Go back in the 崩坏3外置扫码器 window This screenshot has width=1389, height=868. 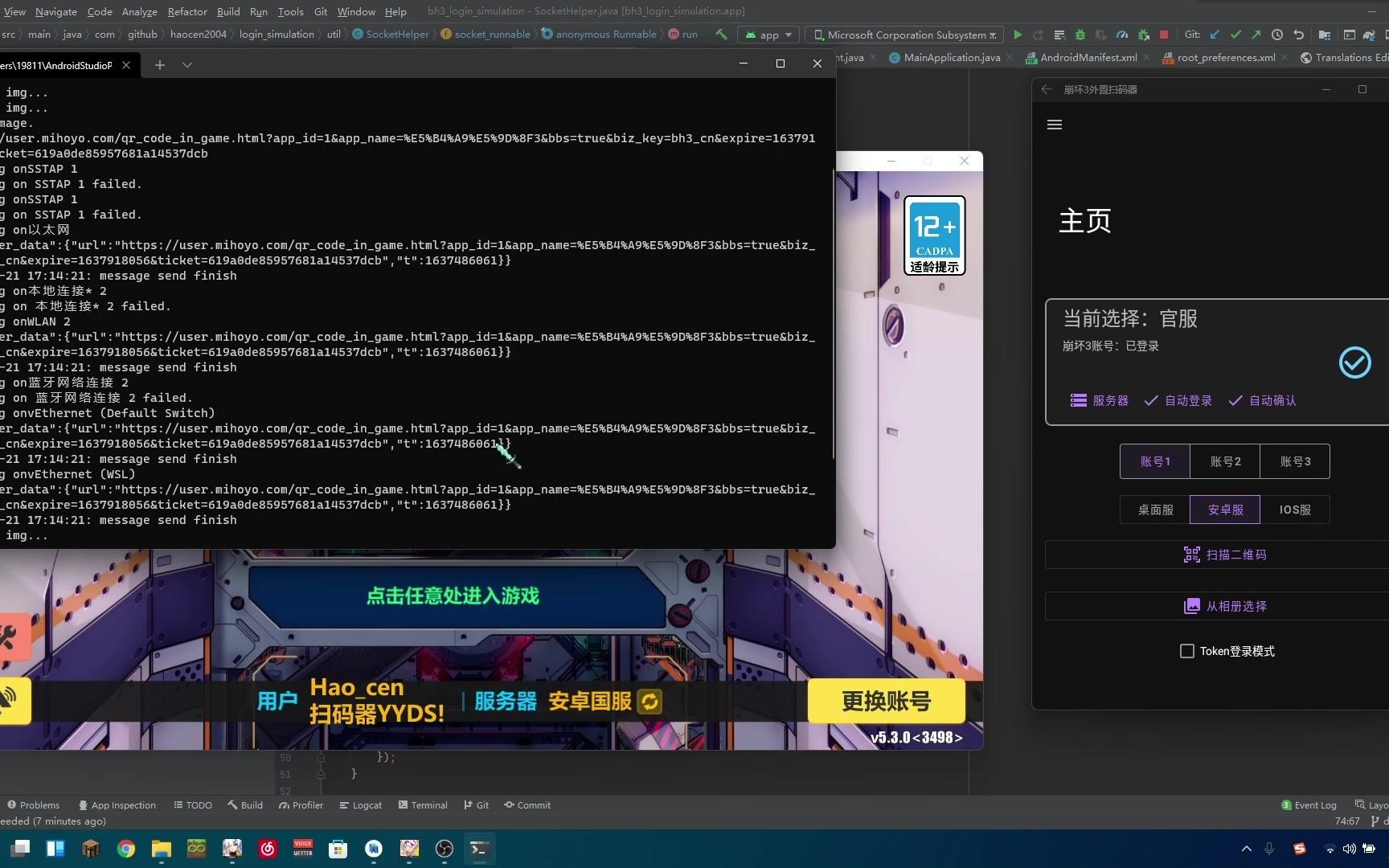click(1047, 89)
